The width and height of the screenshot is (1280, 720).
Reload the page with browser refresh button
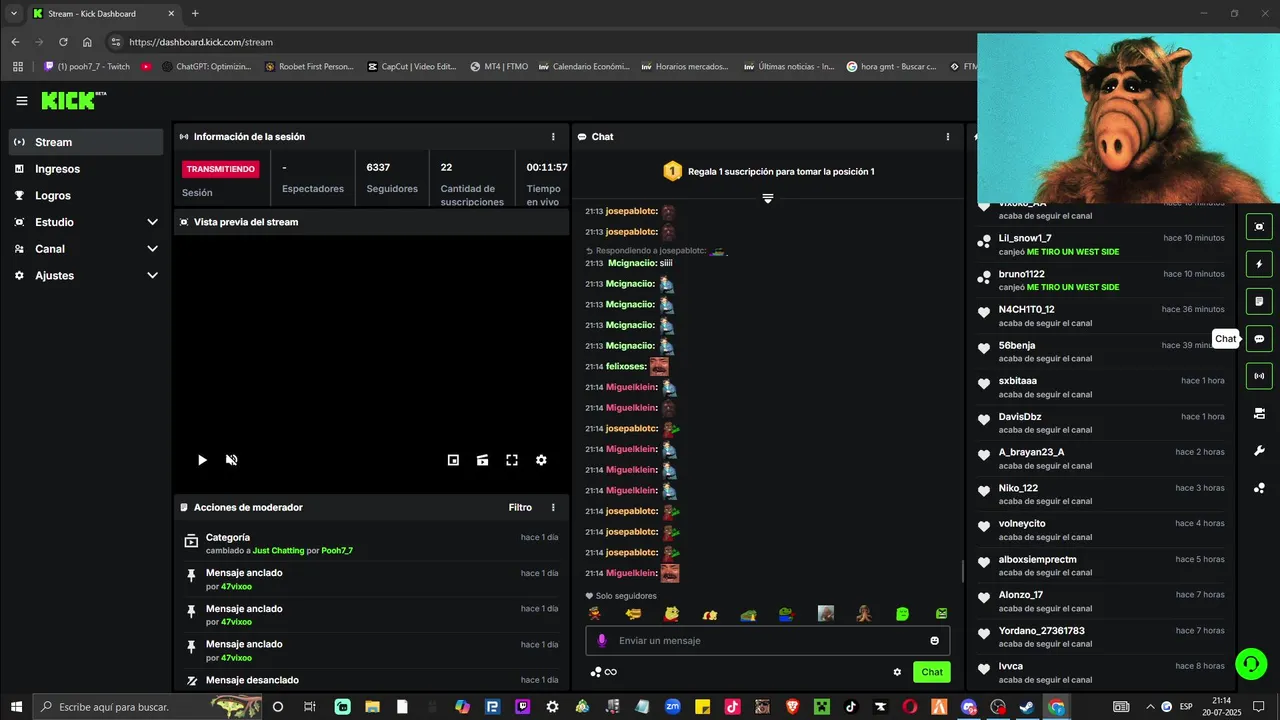point(63,42)
